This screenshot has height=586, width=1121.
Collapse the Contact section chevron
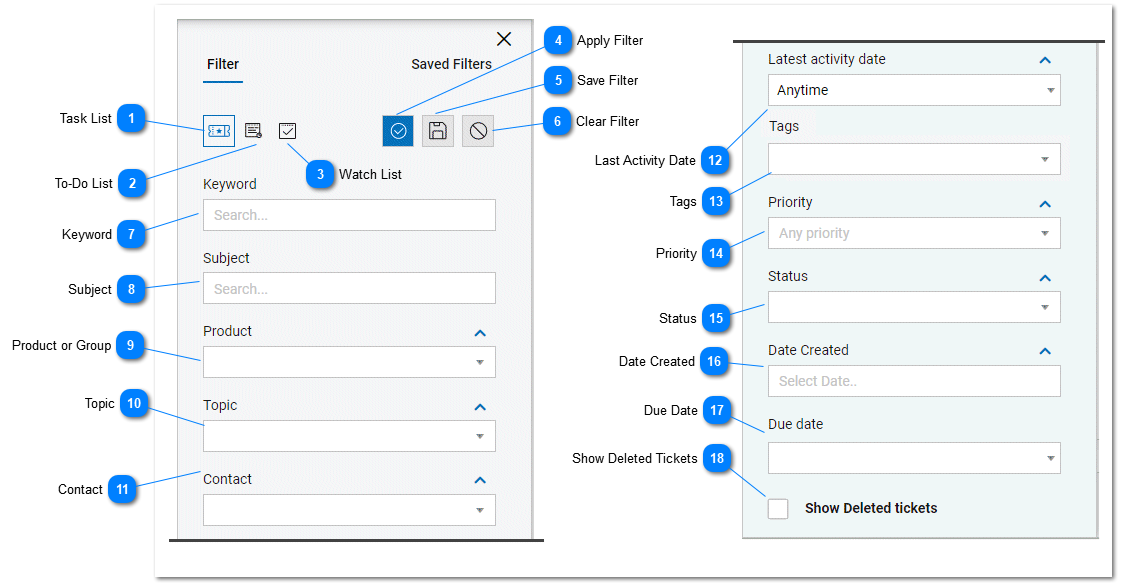(480, 480)
